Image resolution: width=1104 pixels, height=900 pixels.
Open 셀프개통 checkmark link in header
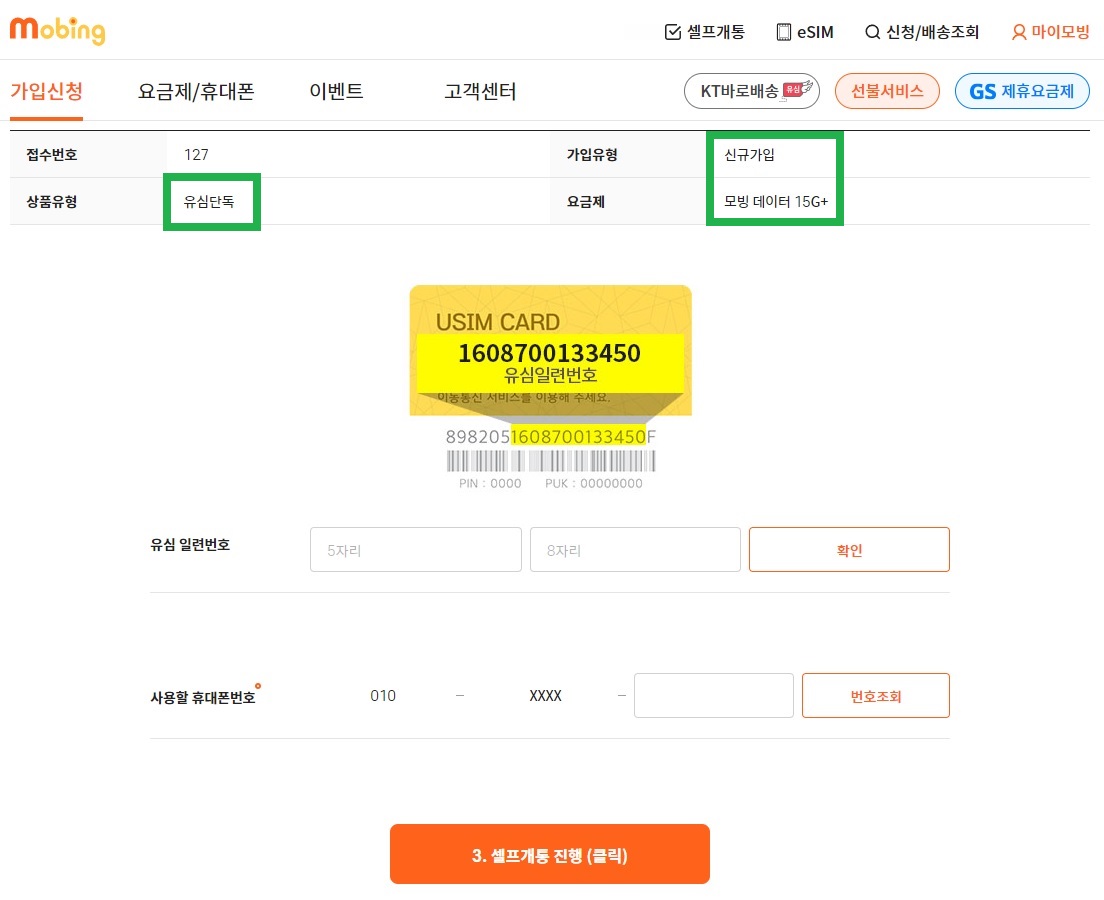(704, 32)
